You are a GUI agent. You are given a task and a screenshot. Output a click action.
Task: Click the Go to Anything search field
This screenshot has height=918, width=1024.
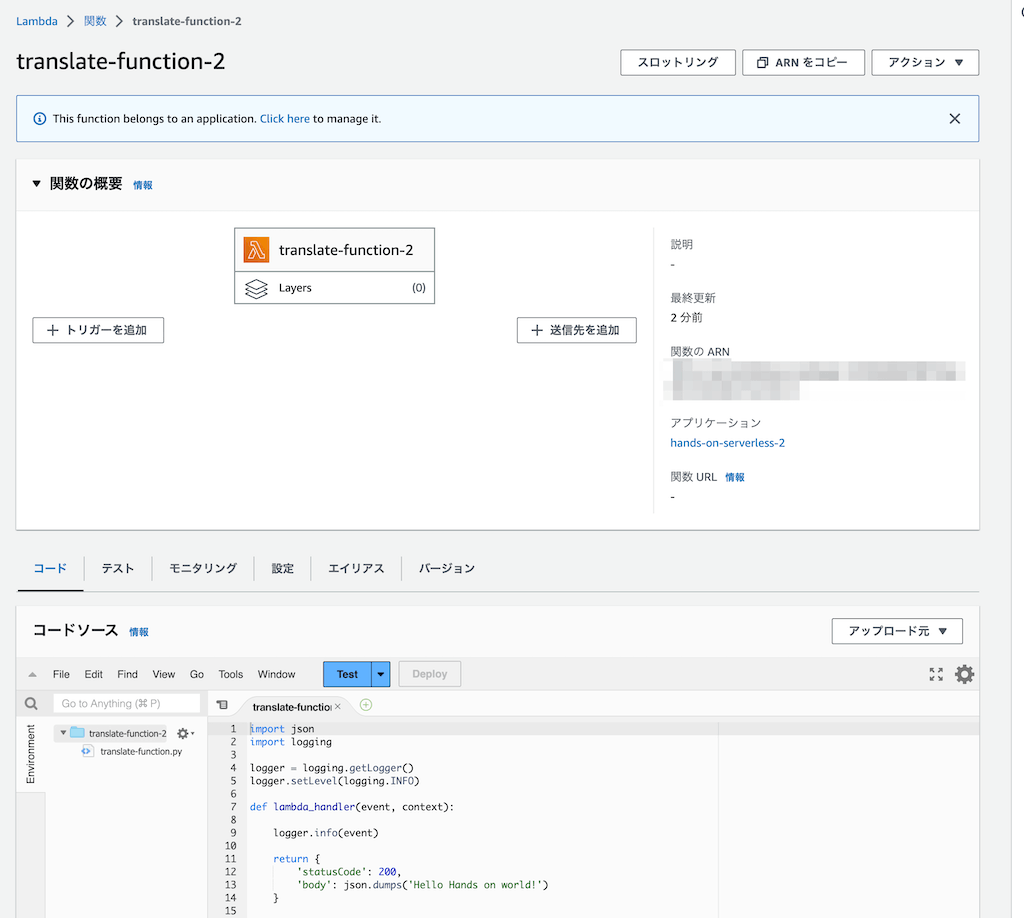(126, 703)
